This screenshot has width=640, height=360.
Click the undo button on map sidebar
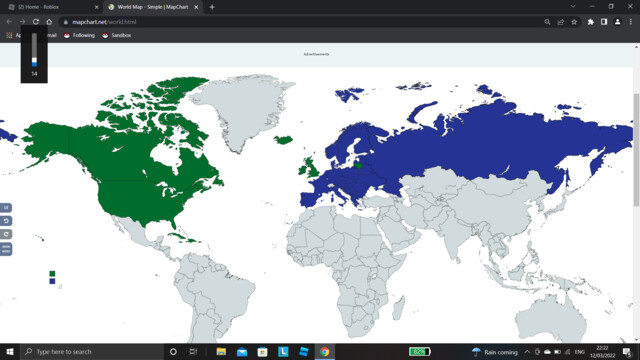[x=6, y=221]
